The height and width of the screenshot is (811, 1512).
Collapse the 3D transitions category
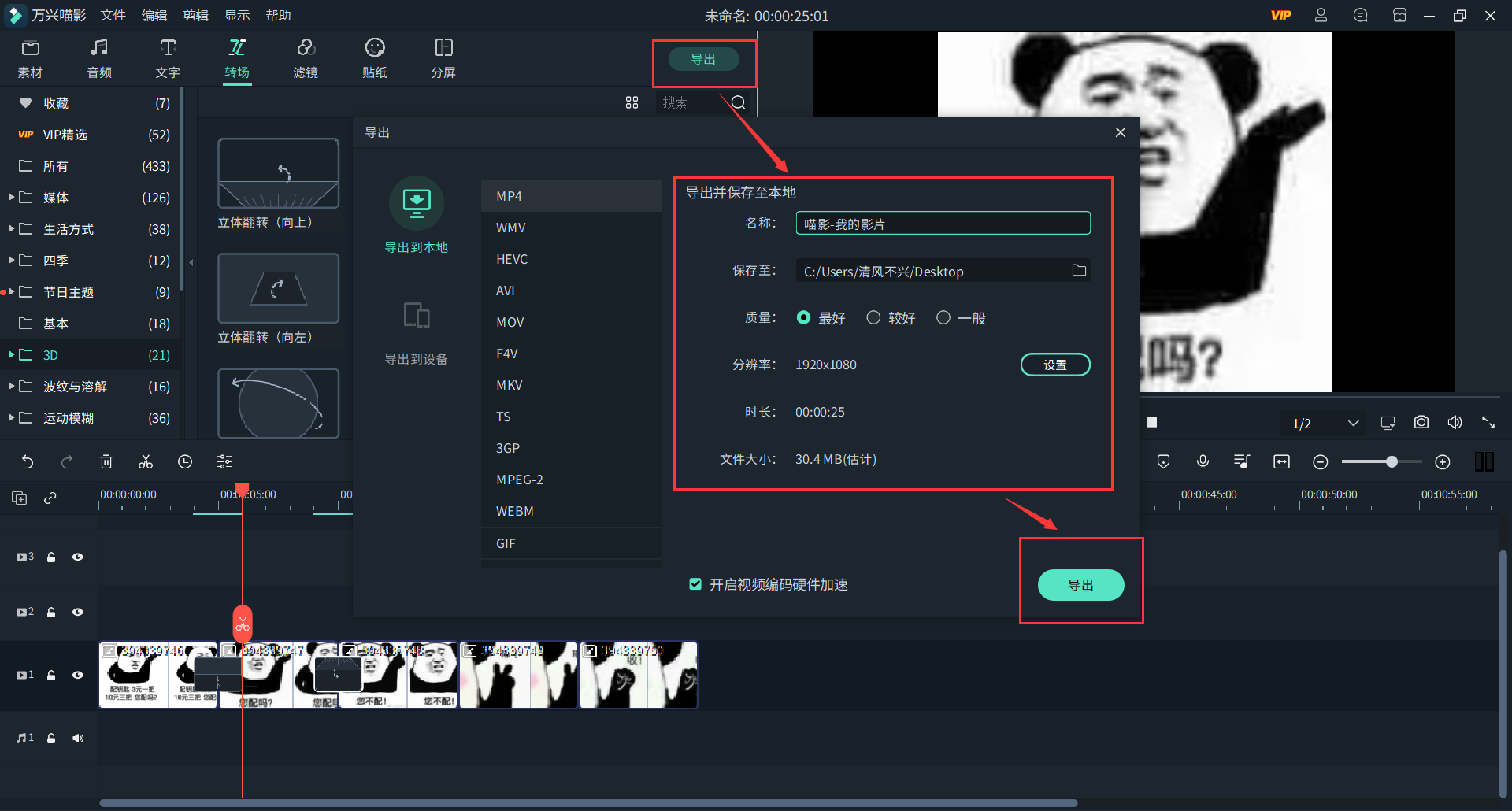coord(11,354)
